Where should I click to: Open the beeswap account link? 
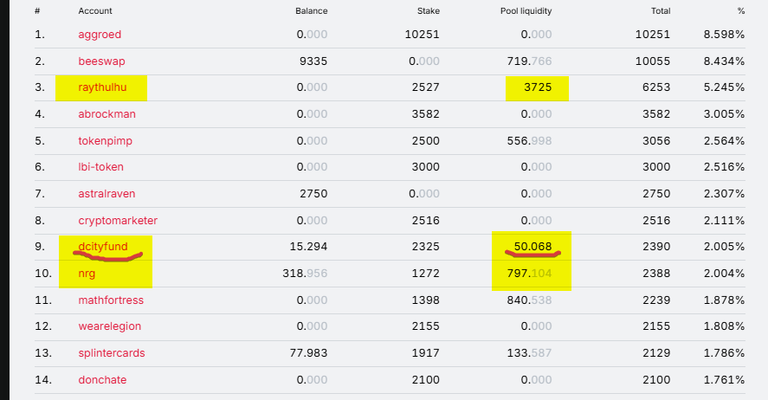[101, 61]
